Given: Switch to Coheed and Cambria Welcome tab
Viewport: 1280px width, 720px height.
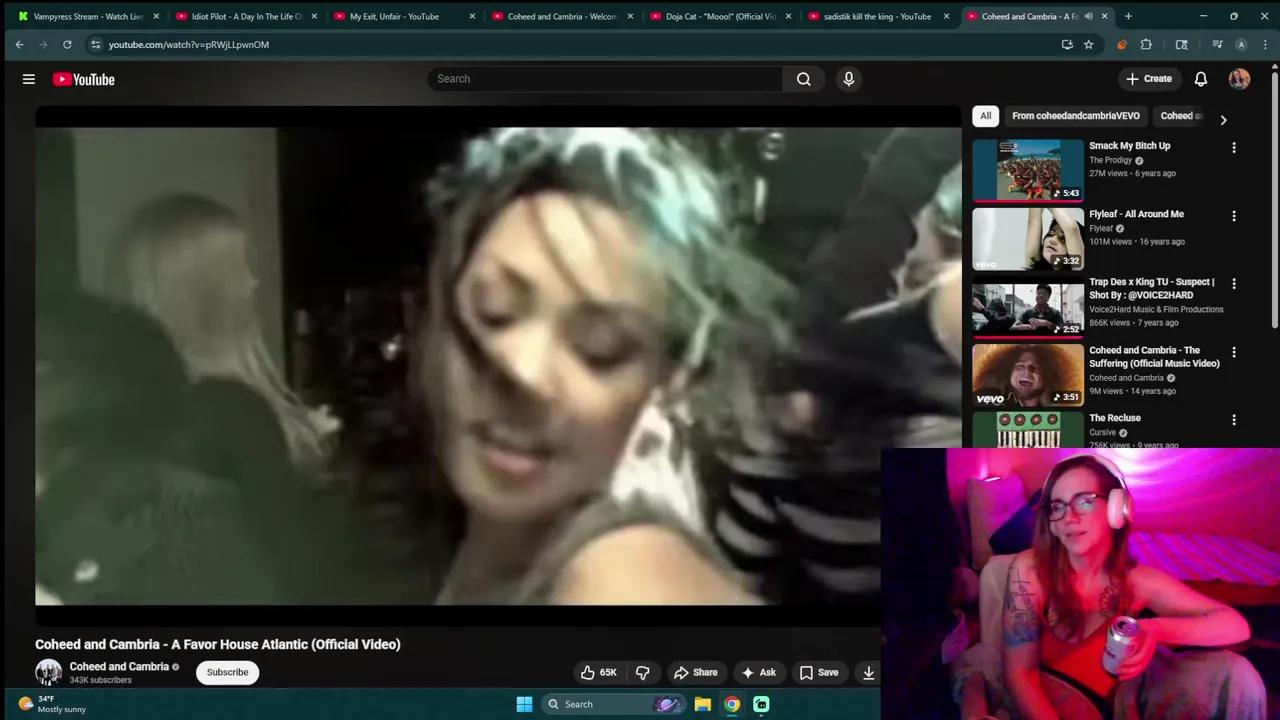Looking at the screenshot, I should coord(562,16).
